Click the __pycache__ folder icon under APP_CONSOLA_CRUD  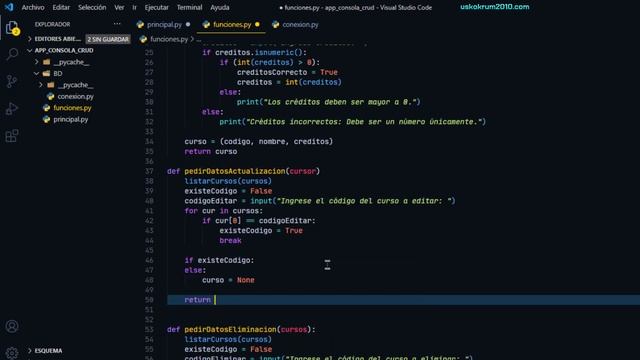point(47,62)
